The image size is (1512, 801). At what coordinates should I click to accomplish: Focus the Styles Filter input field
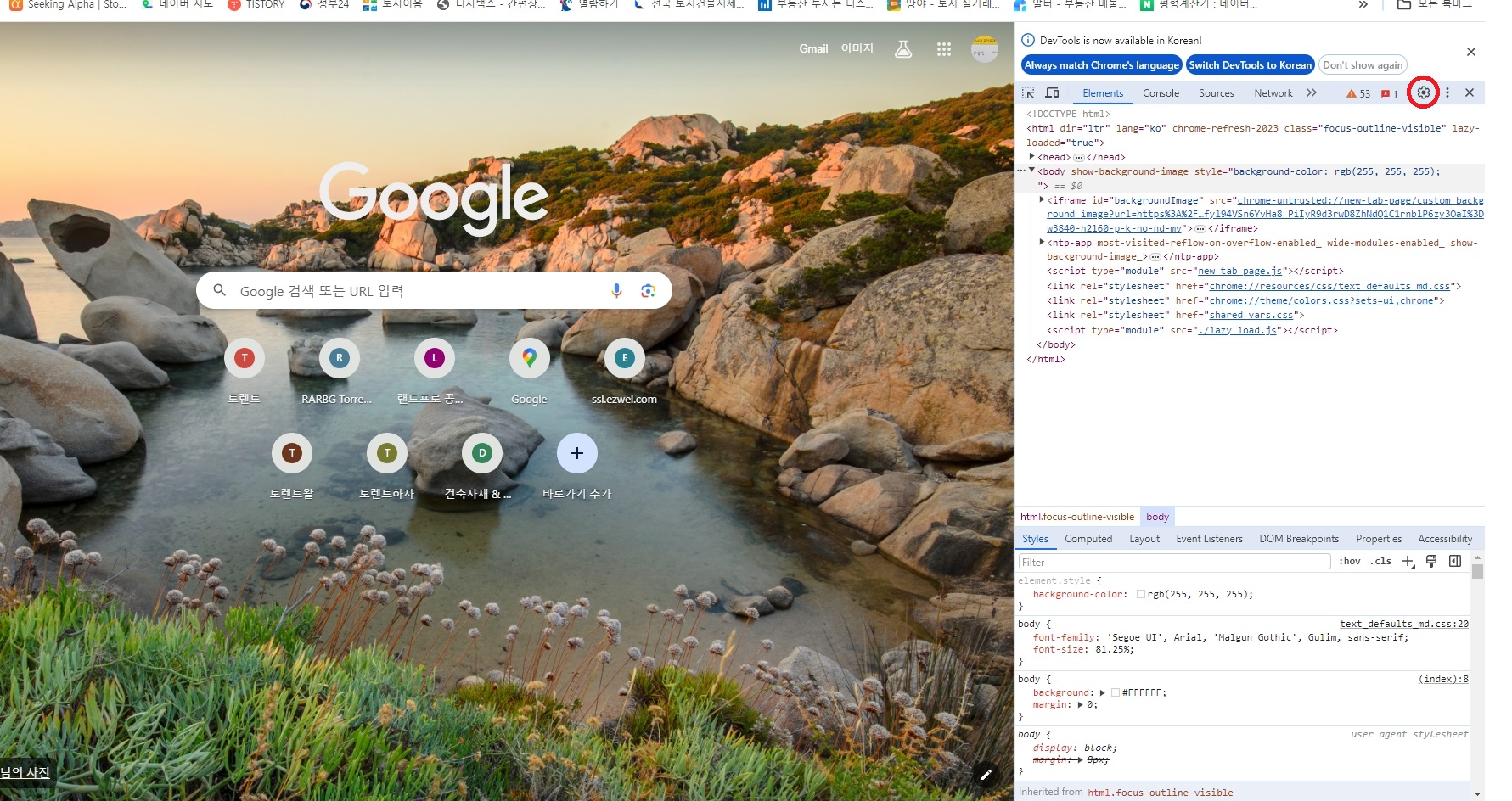point(1174,562)
